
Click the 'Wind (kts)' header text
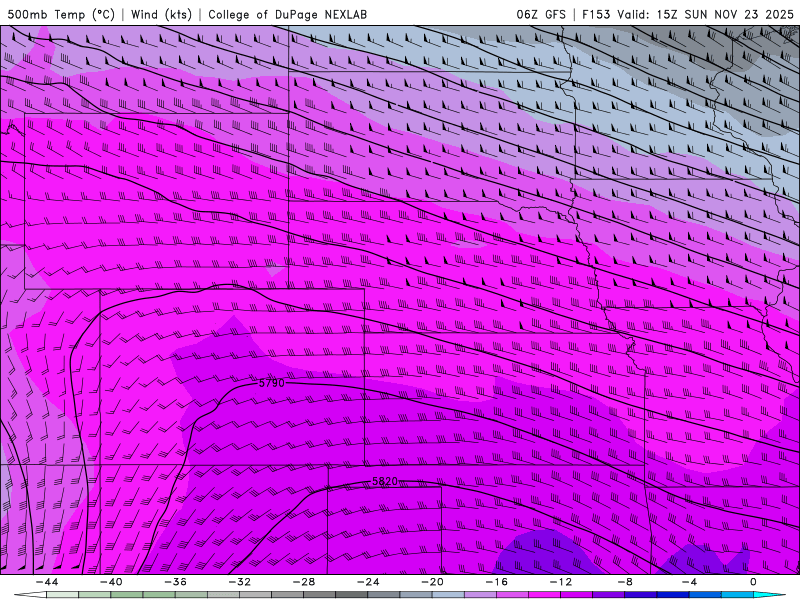pos(161,14)
